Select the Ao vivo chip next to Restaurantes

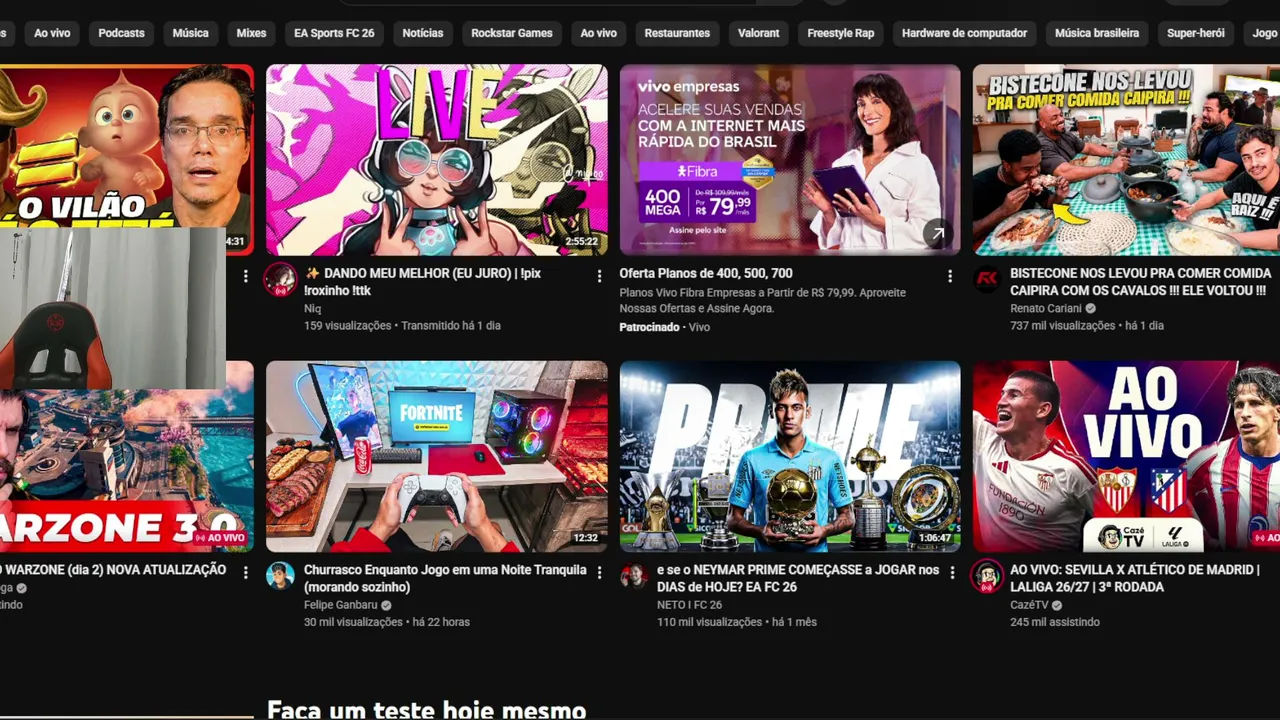coord(599,33)
